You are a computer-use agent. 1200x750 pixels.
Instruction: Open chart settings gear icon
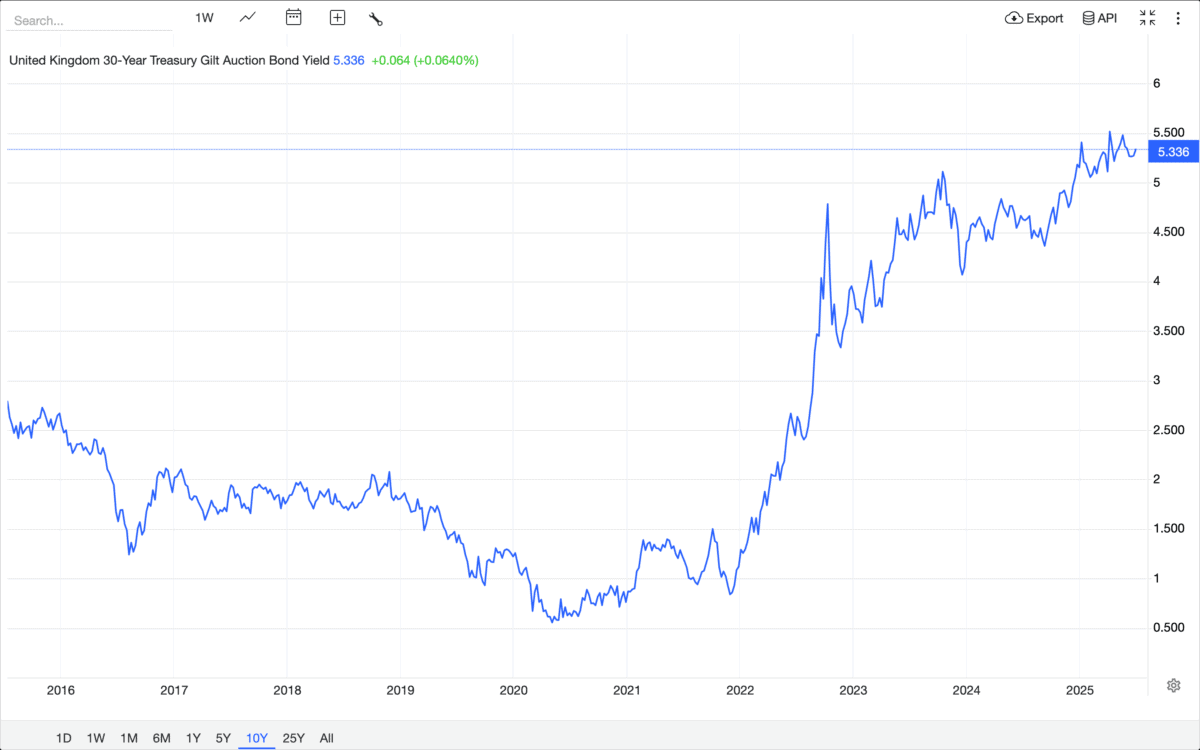click(1174, 685)
